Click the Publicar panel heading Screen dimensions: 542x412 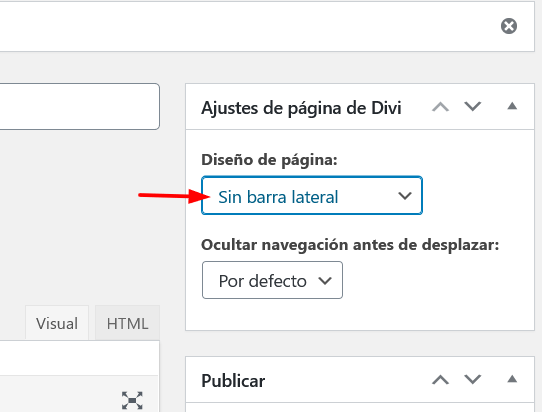(233, 381)
